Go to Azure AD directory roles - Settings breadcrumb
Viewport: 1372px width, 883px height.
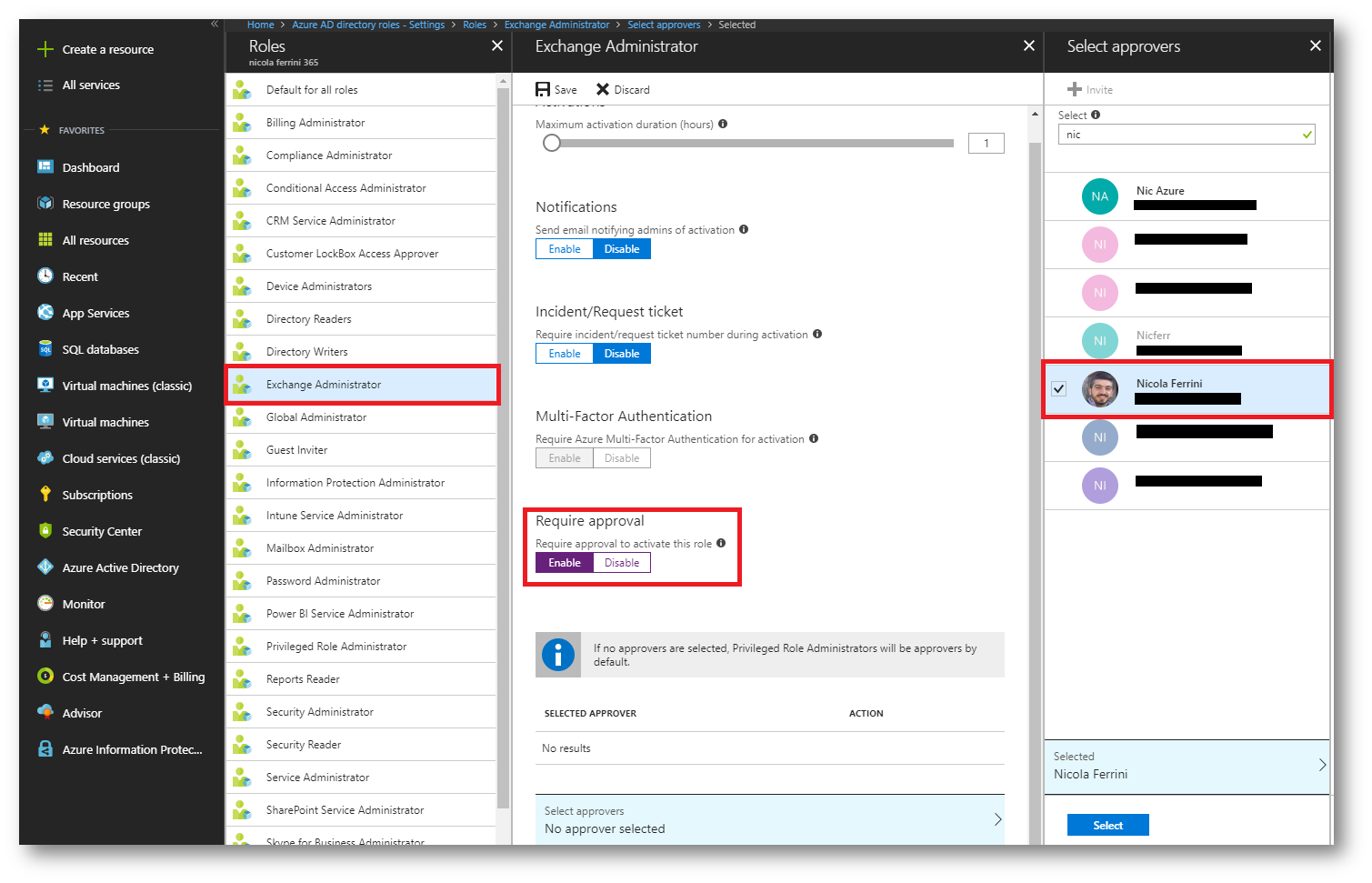(x=368, y=25)
